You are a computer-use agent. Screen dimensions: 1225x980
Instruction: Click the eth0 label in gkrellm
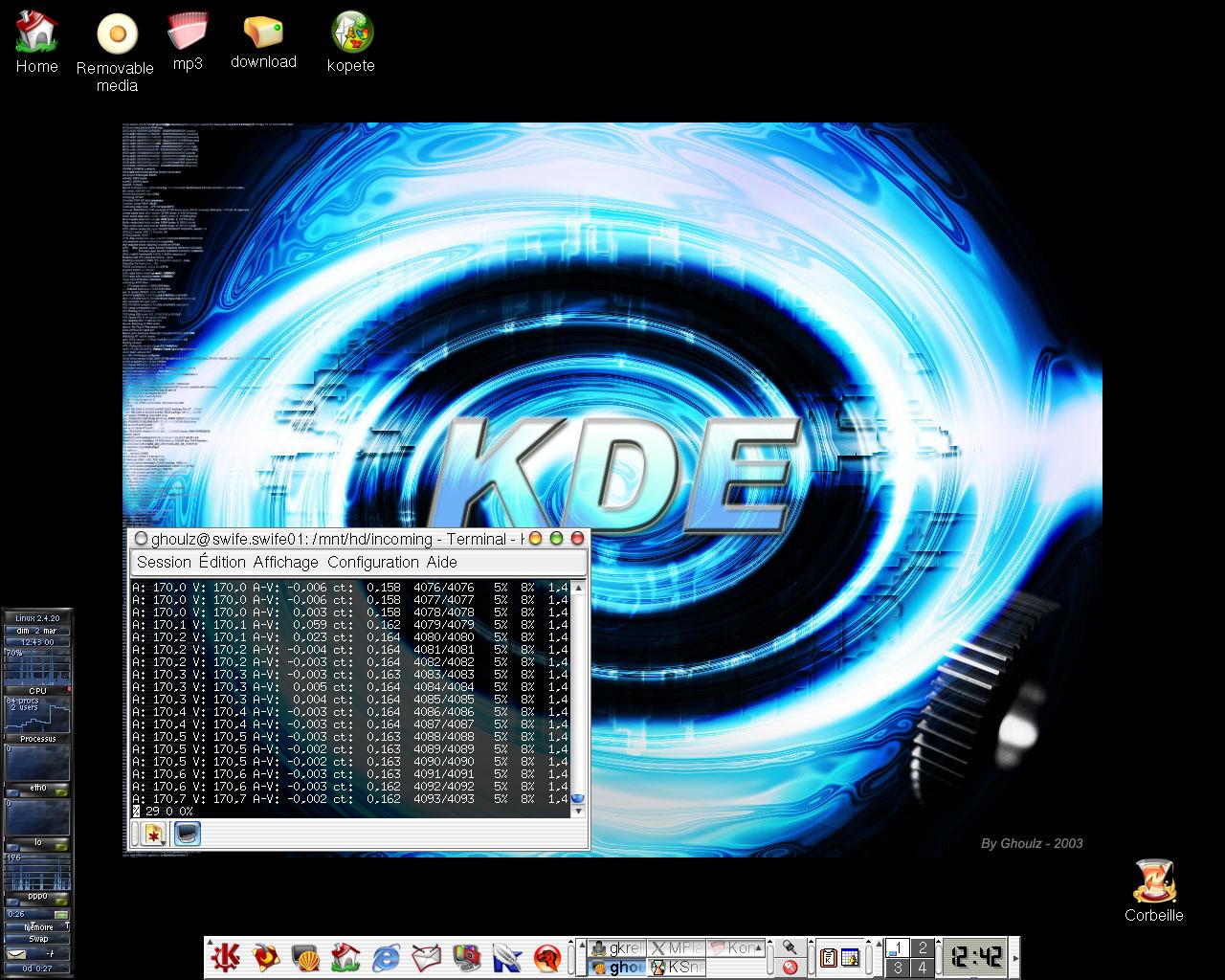tap(38, 788)
